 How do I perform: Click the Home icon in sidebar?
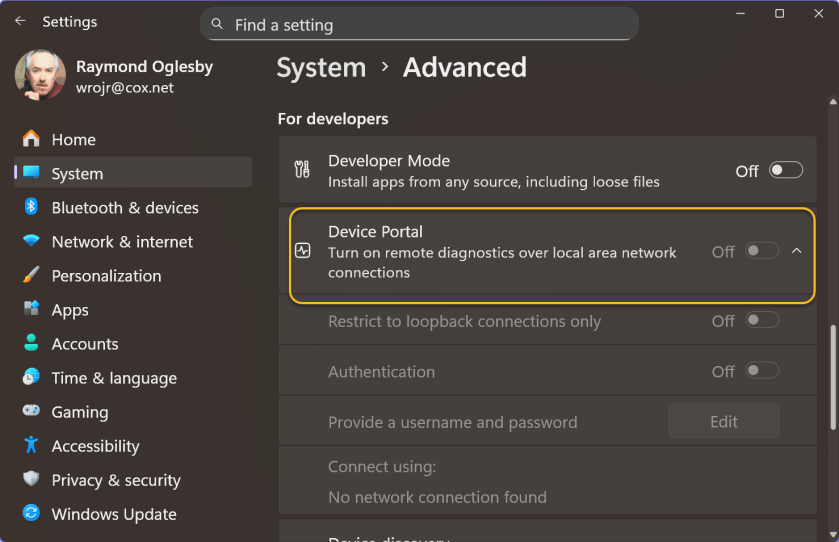pyautogui.click(x=31, y=139)
